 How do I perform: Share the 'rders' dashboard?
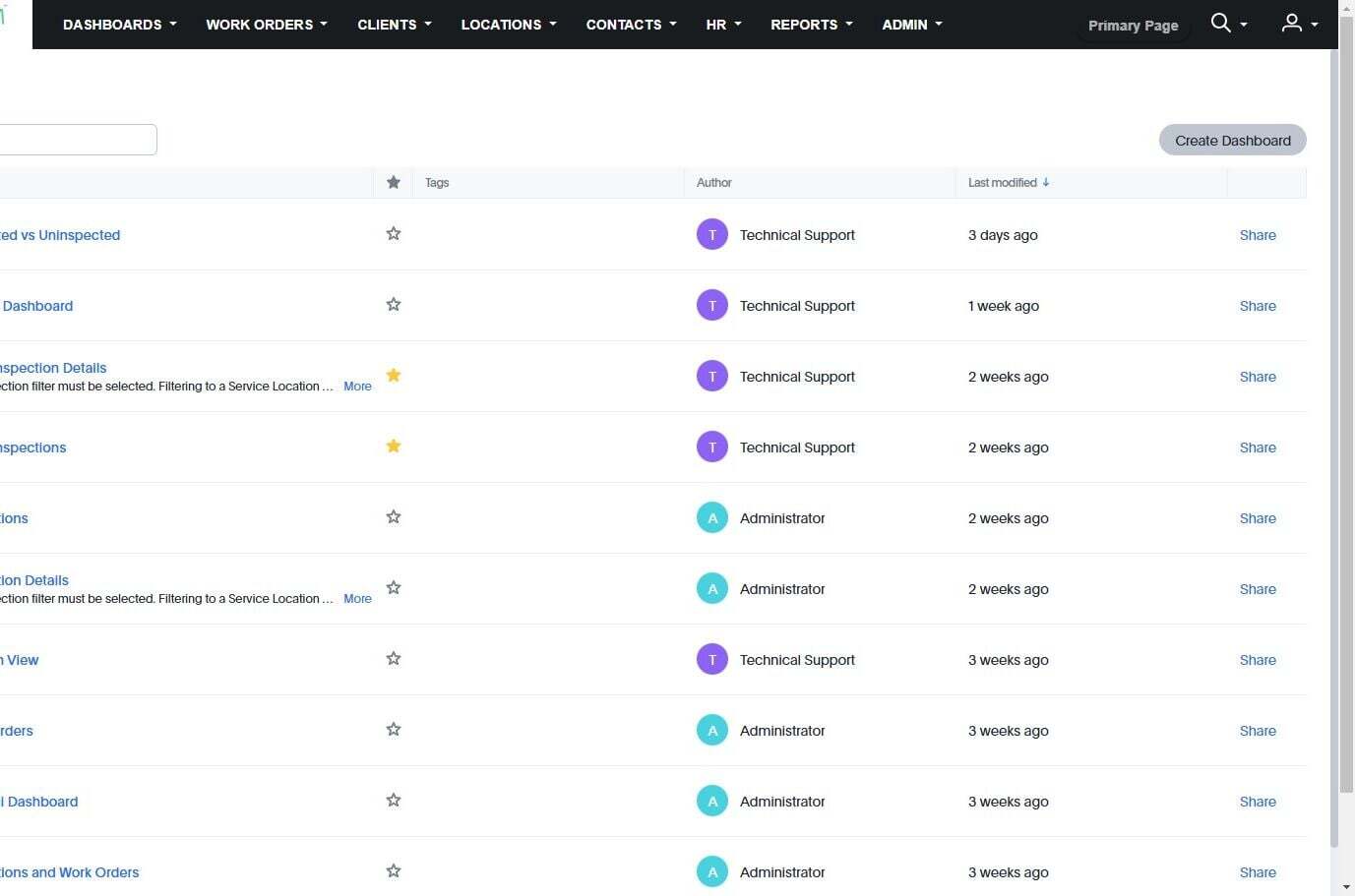1258,731
